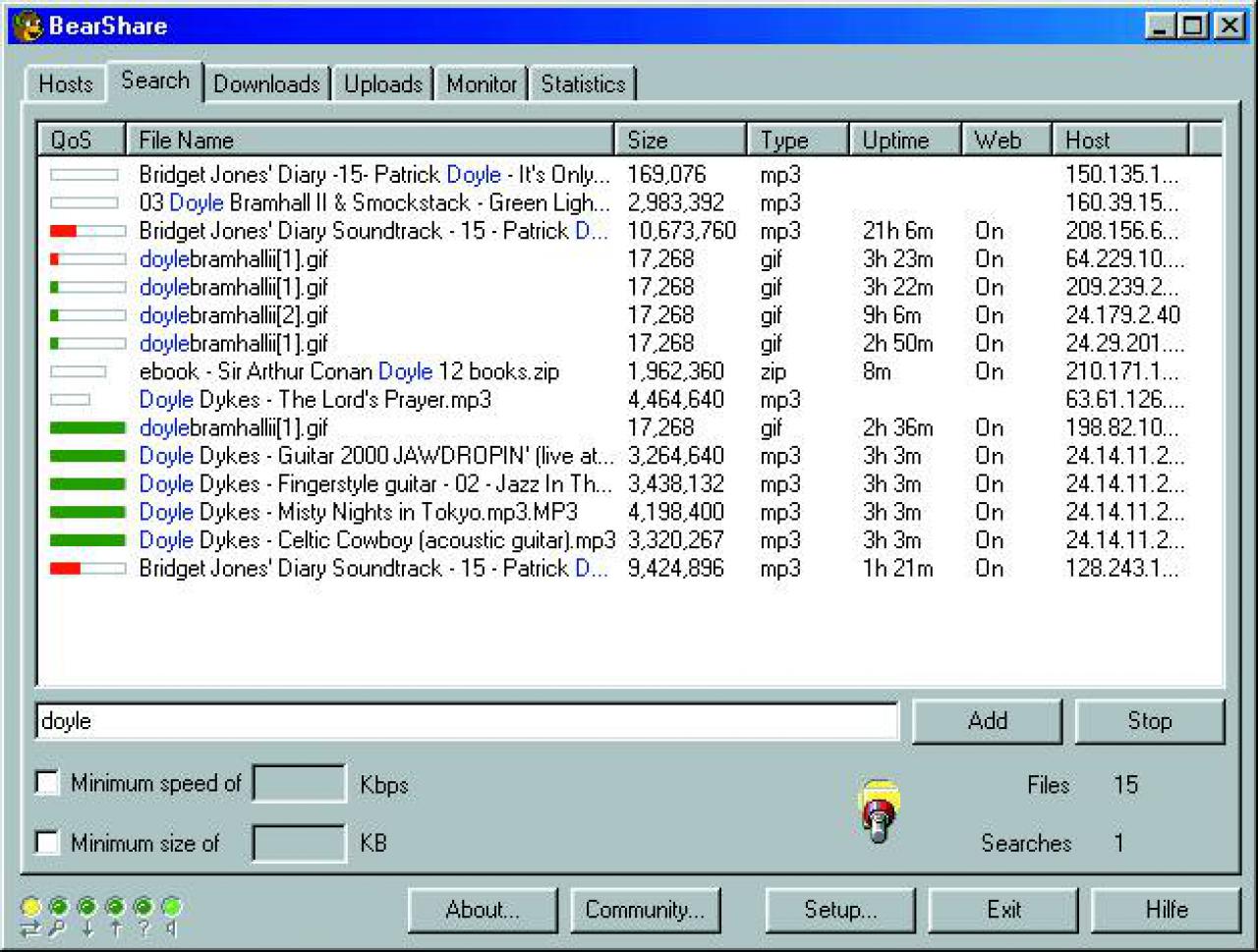Click host address 24.179.2.40
The image size is (1258, 952).
(1123, 315)
